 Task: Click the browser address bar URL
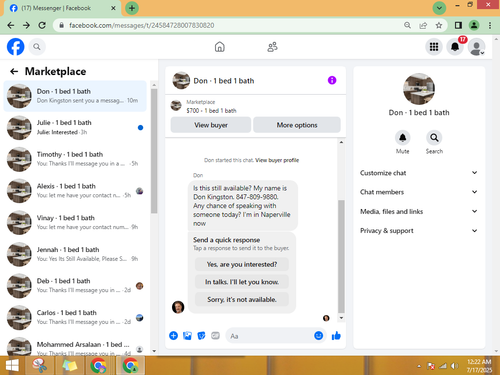(x=142, y=25)
